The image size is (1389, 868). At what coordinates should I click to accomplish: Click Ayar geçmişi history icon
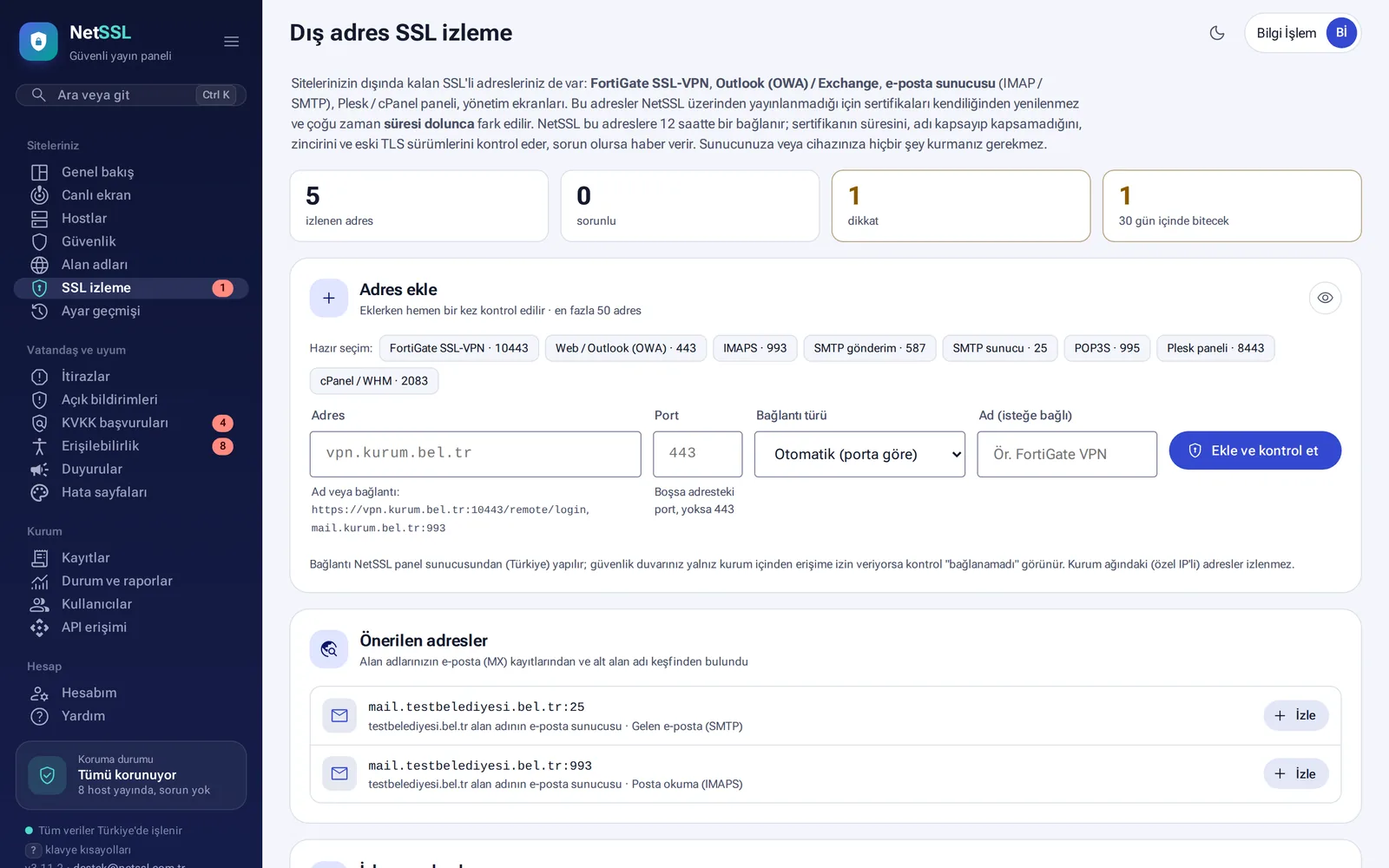pyautogui.click(x=40, y=311)
